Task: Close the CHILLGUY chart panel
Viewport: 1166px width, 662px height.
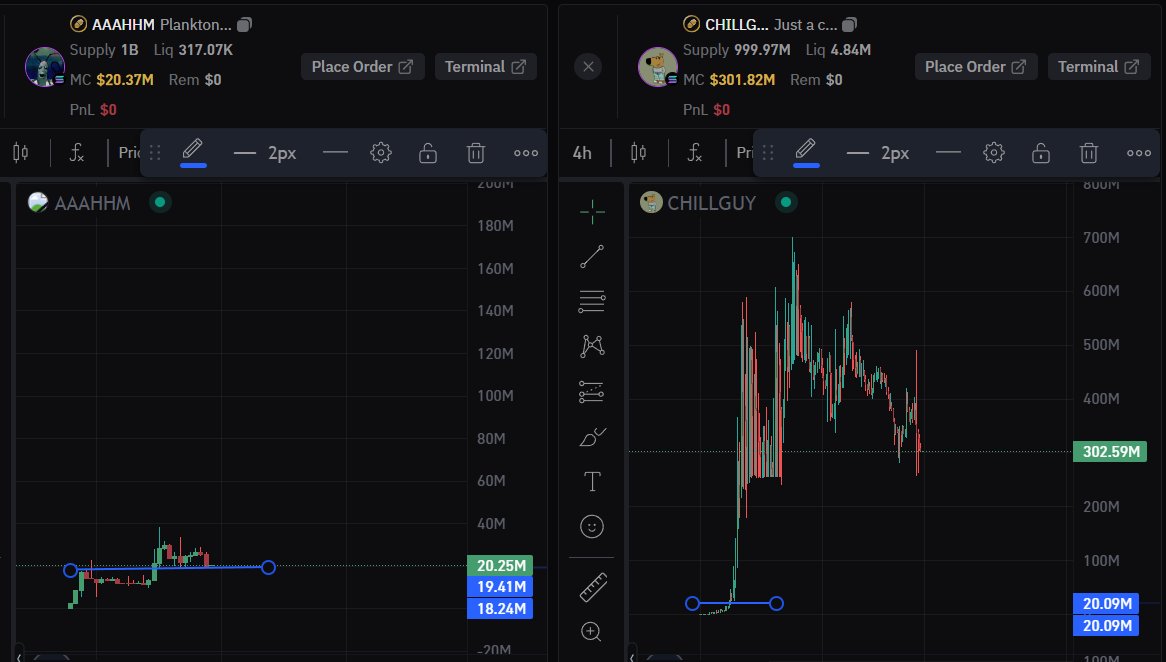Action: (x=588, y=67)
